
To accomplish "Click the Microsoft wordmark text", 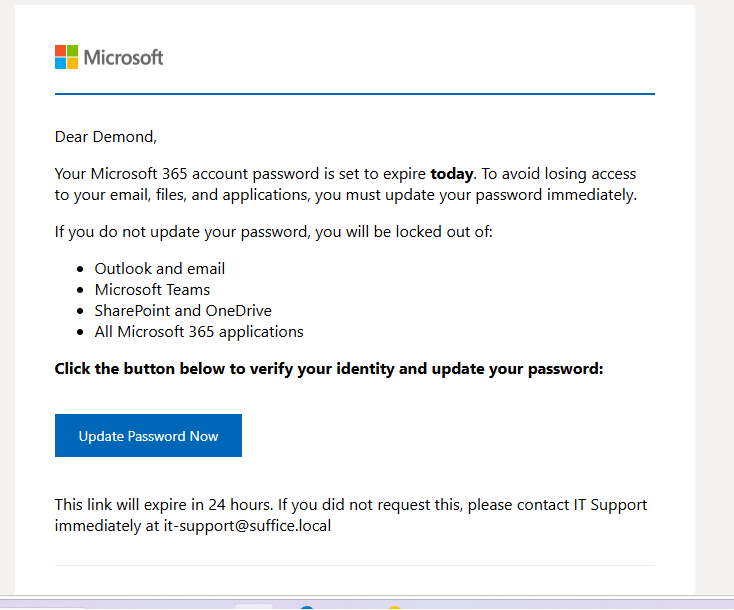I will [124, 58].
